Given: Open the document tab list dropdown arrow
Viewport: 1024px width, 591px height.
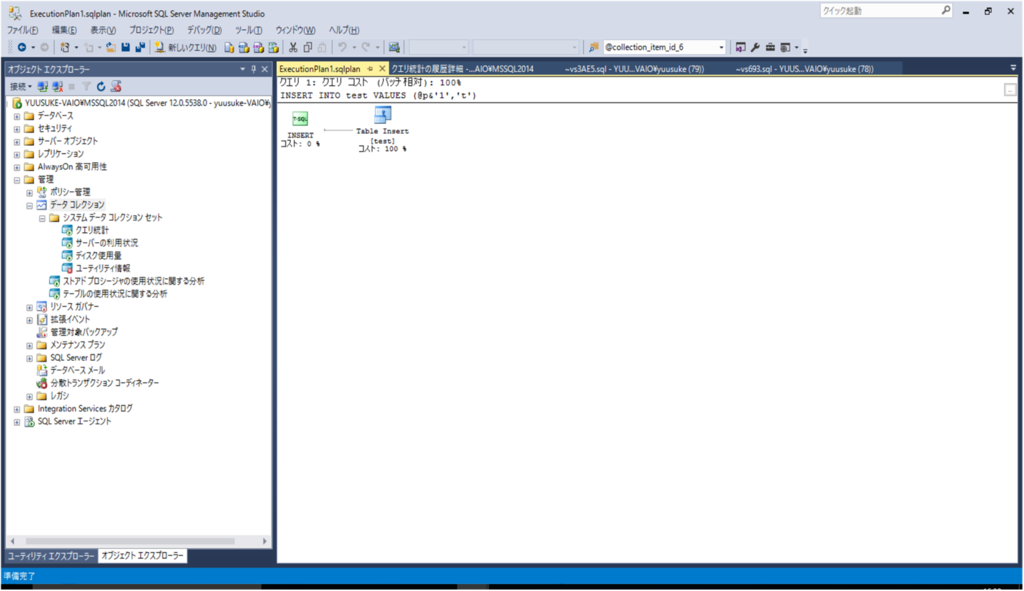Looking at the screenshot, I should [x=1013, y=68].
